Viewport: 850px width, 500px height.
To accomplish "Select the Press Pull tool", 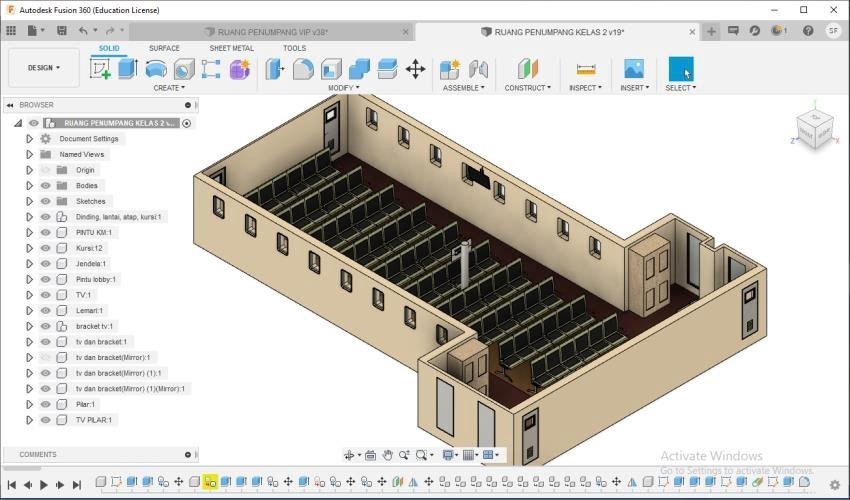I will (275, 69).
